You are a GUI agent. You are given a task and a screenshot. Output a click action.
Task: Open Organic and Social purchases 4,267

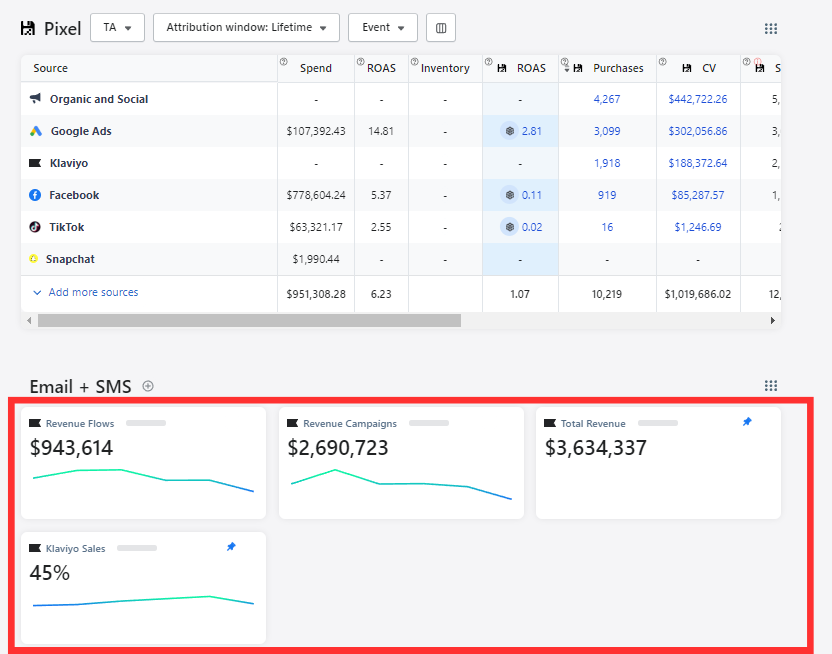coord(607,99)
